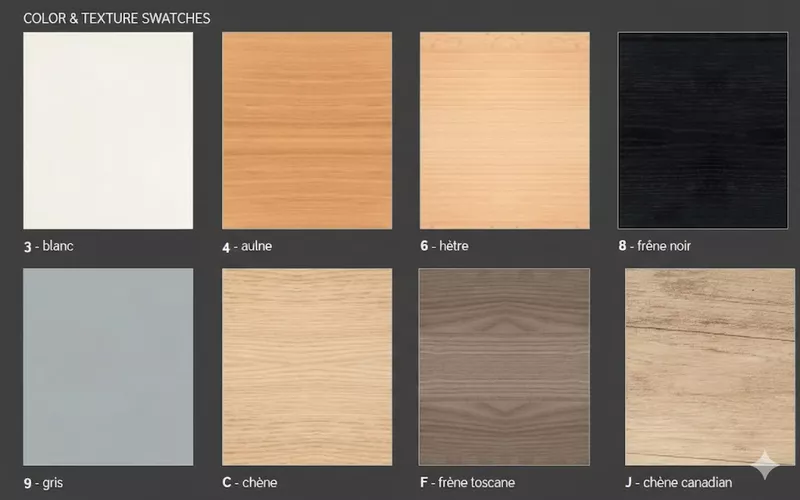Click the "3 - blanc" label
Image resolution: width=800 pixels, height=500 pixels.
click(x=48, y=246)
